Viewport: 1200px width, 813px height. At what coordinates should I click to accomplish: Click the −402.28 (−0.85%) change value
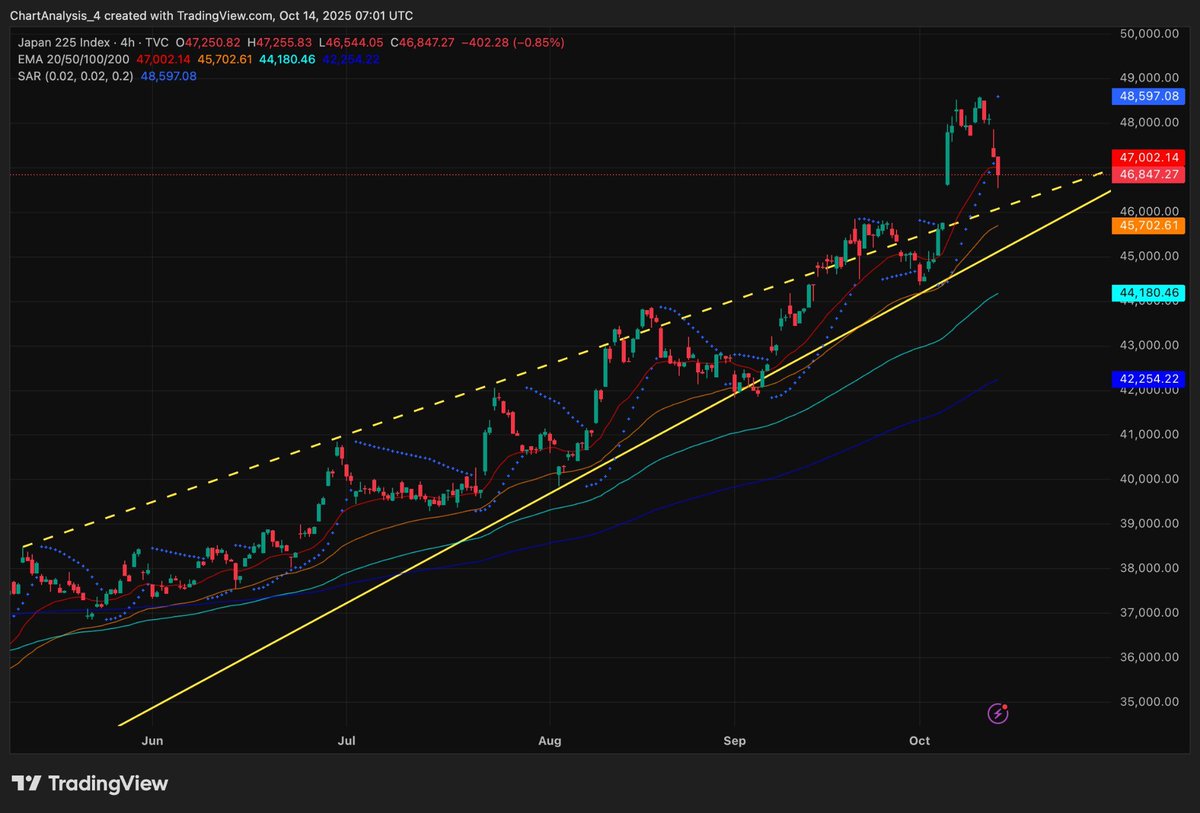pyautogui.click(x=512, y=43)
